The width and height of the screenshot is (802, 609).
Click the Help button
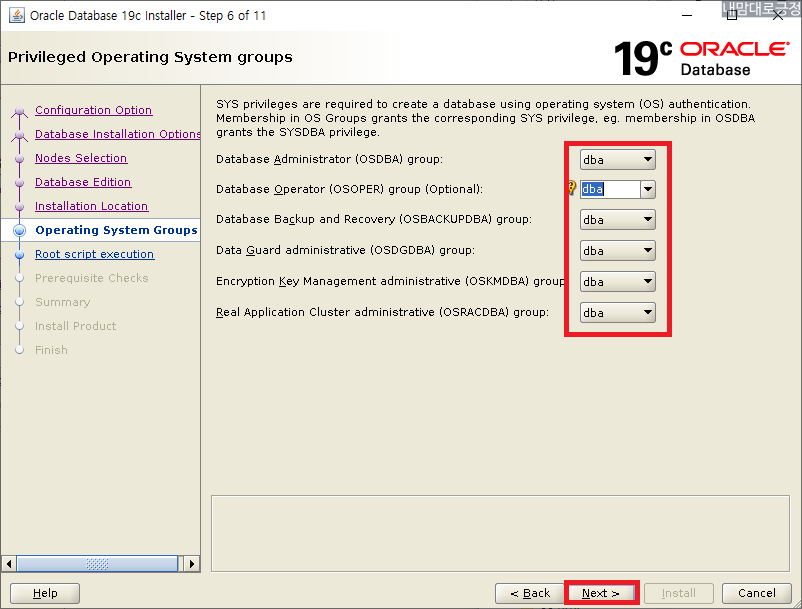point(45,593)
